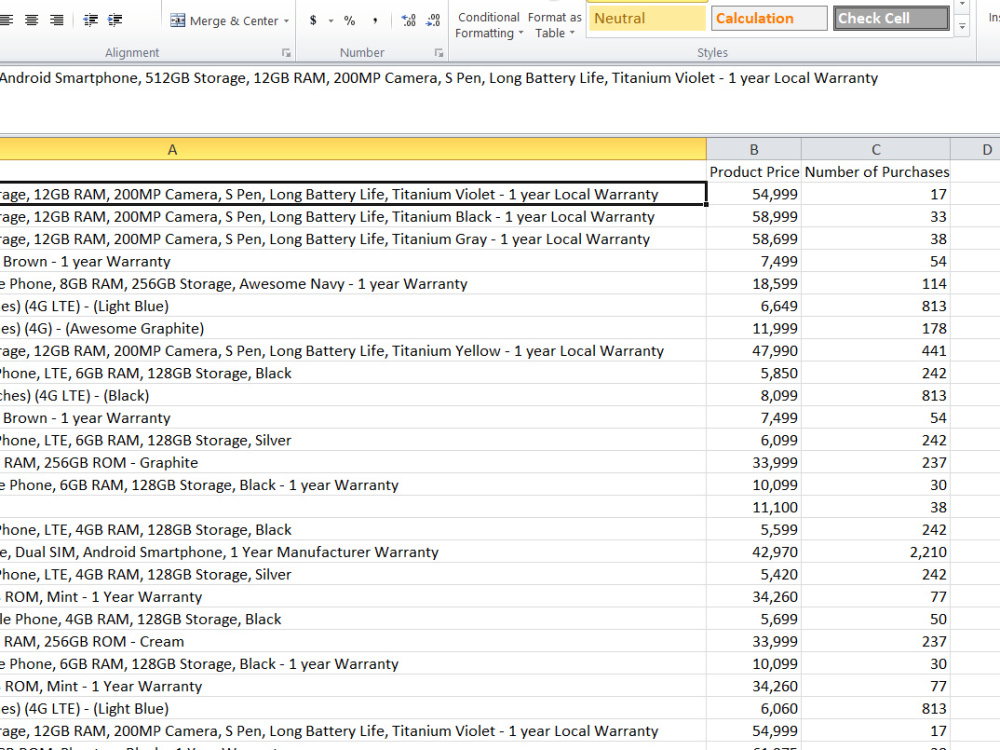
Task: Open Merge & Center dropdown arrow
Action: [286, 20]
